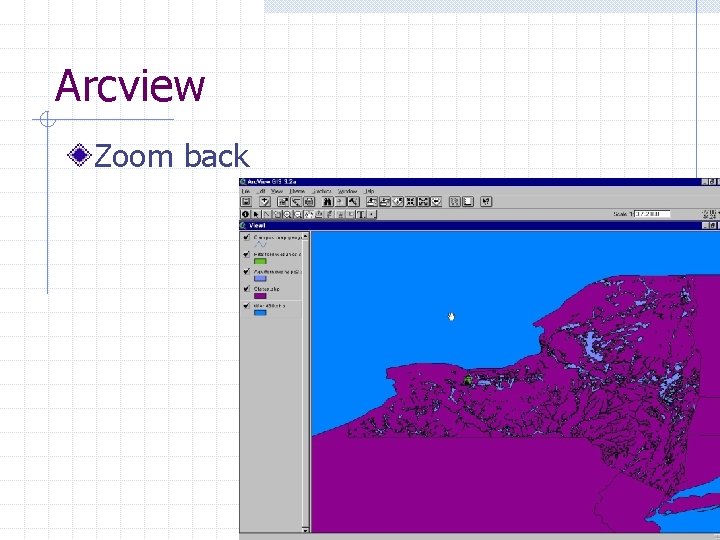The width and height of the screenshot is (720, 540).
Task: Select the Pan hand tool
Action: click(309, 214)
